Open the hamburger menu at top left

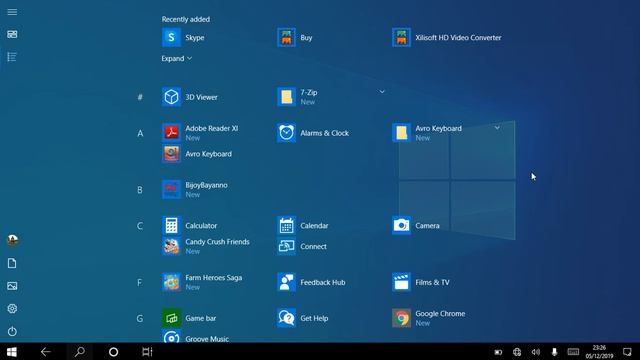click(12, 12)
